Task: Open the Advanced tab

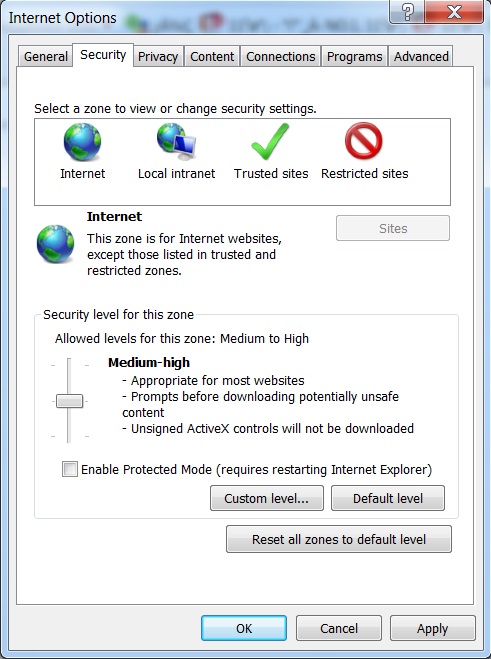Action: 421,56
